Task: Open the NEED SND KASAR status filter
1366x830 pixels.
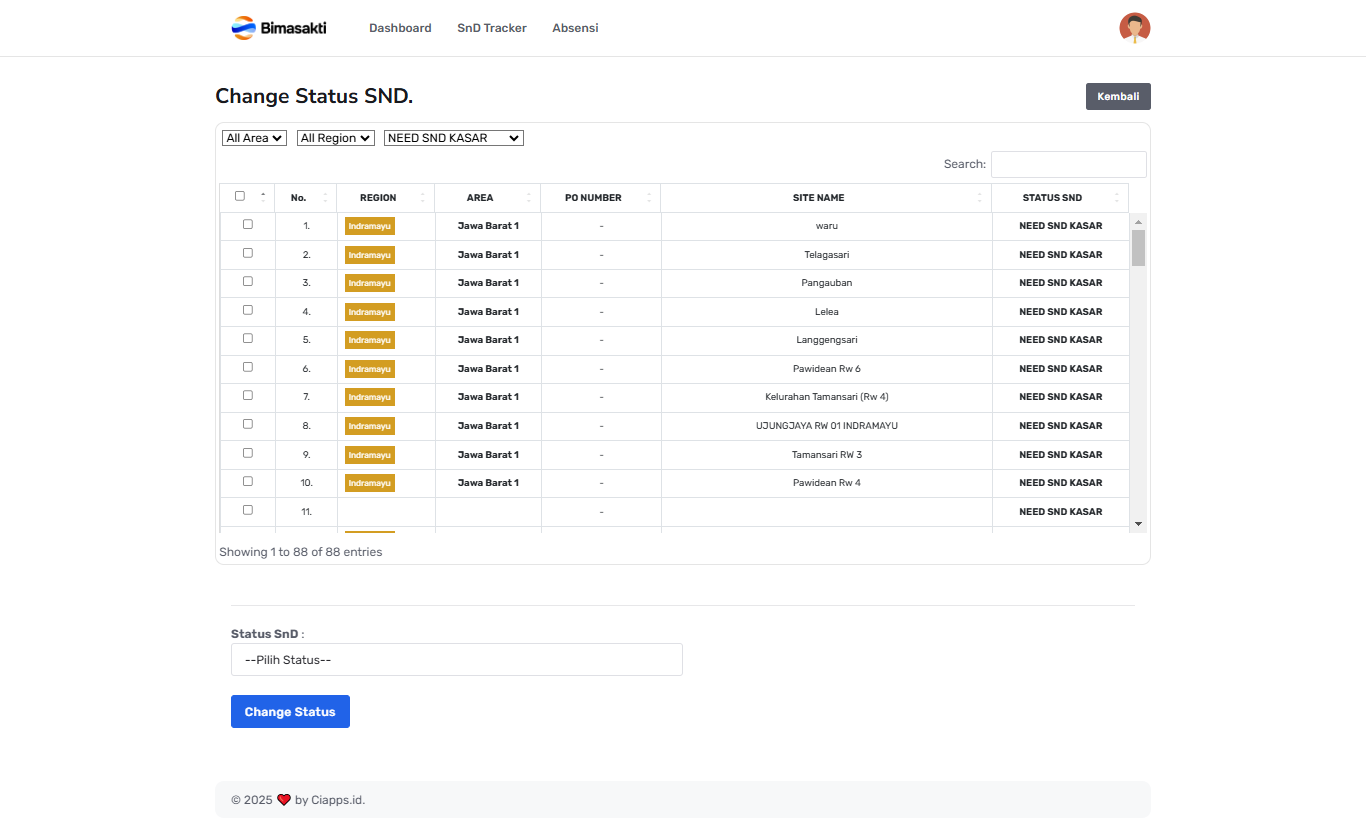Action: pos(453,138)
